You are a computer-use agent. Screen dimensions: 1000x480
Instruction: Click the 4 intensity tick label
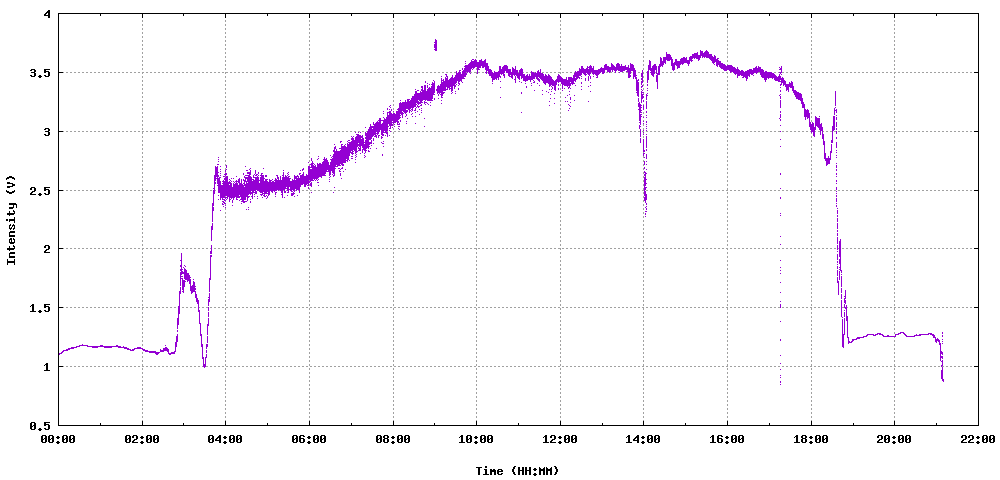click(48, 15)
